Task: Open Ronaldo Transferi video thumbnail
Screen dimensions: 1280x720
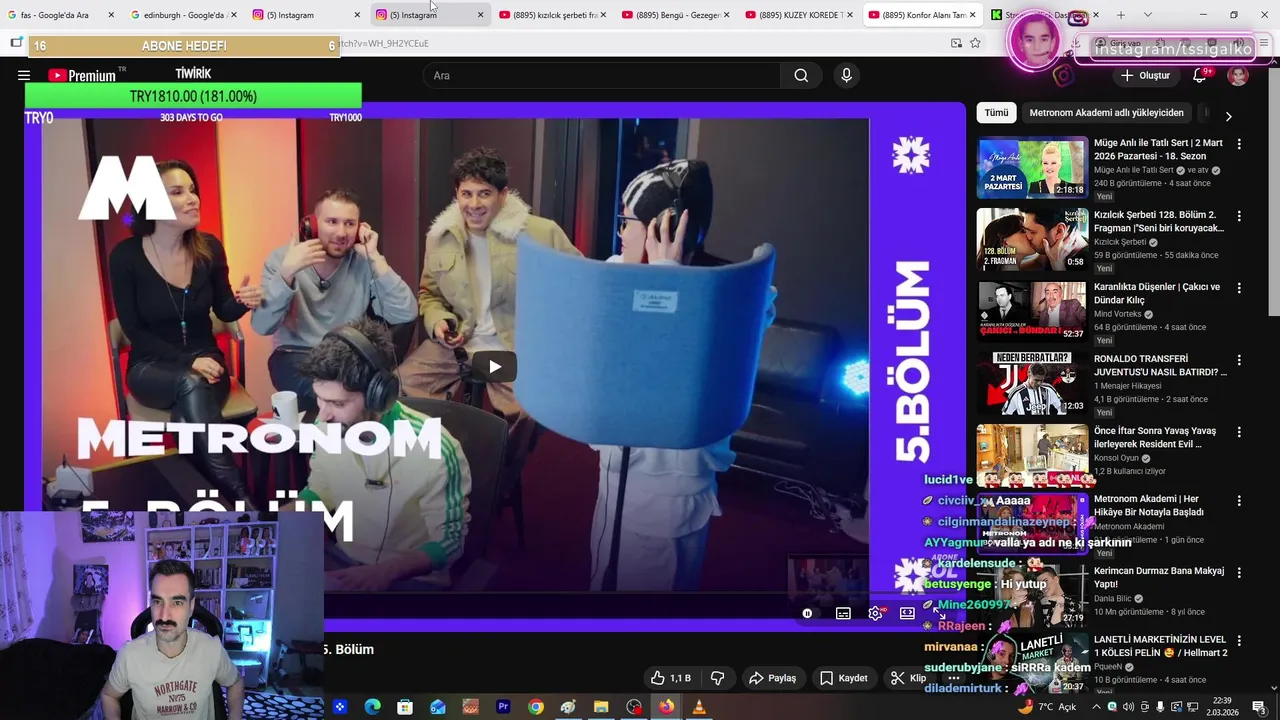Action: point(1032,383)
